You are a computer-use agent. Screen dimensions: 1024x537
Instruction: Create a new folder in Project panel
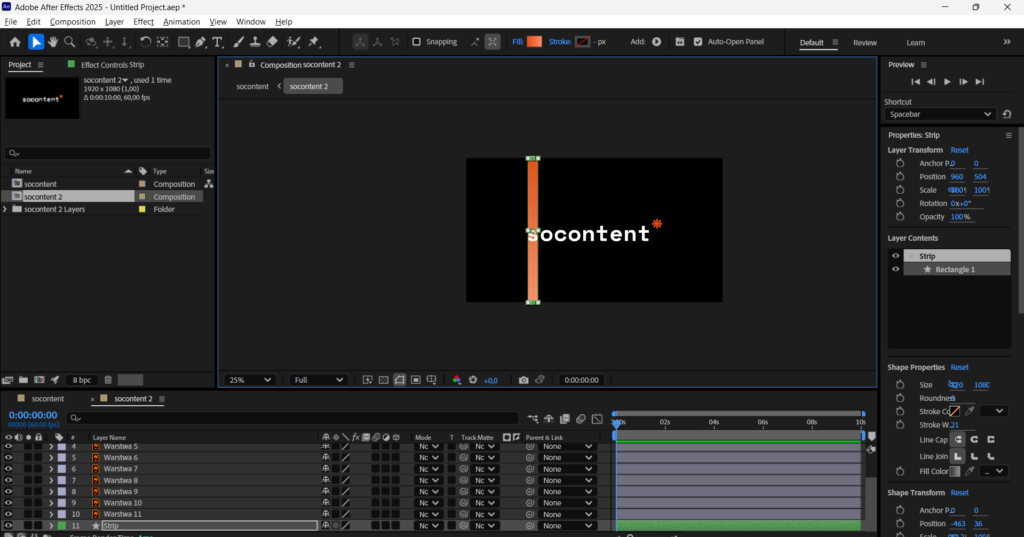pyautogui.click(x=24, y=380)
